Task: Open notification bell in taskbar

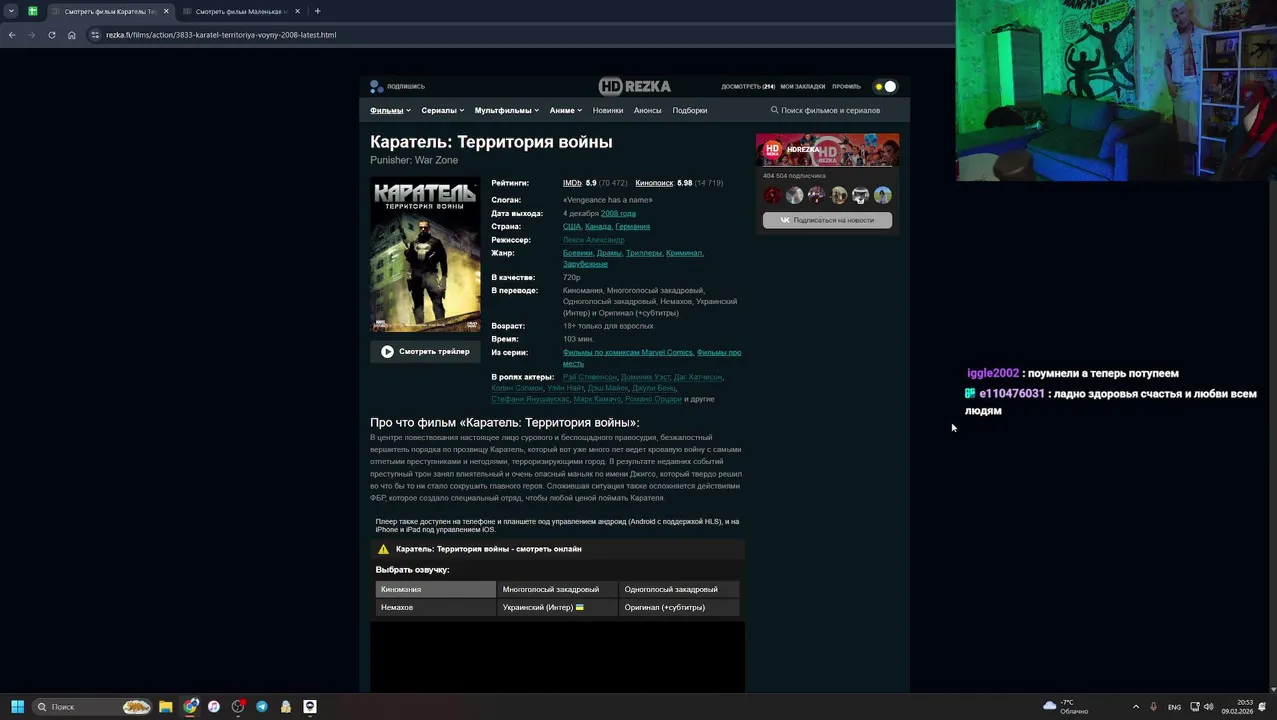Action: tap(1262, 707)
